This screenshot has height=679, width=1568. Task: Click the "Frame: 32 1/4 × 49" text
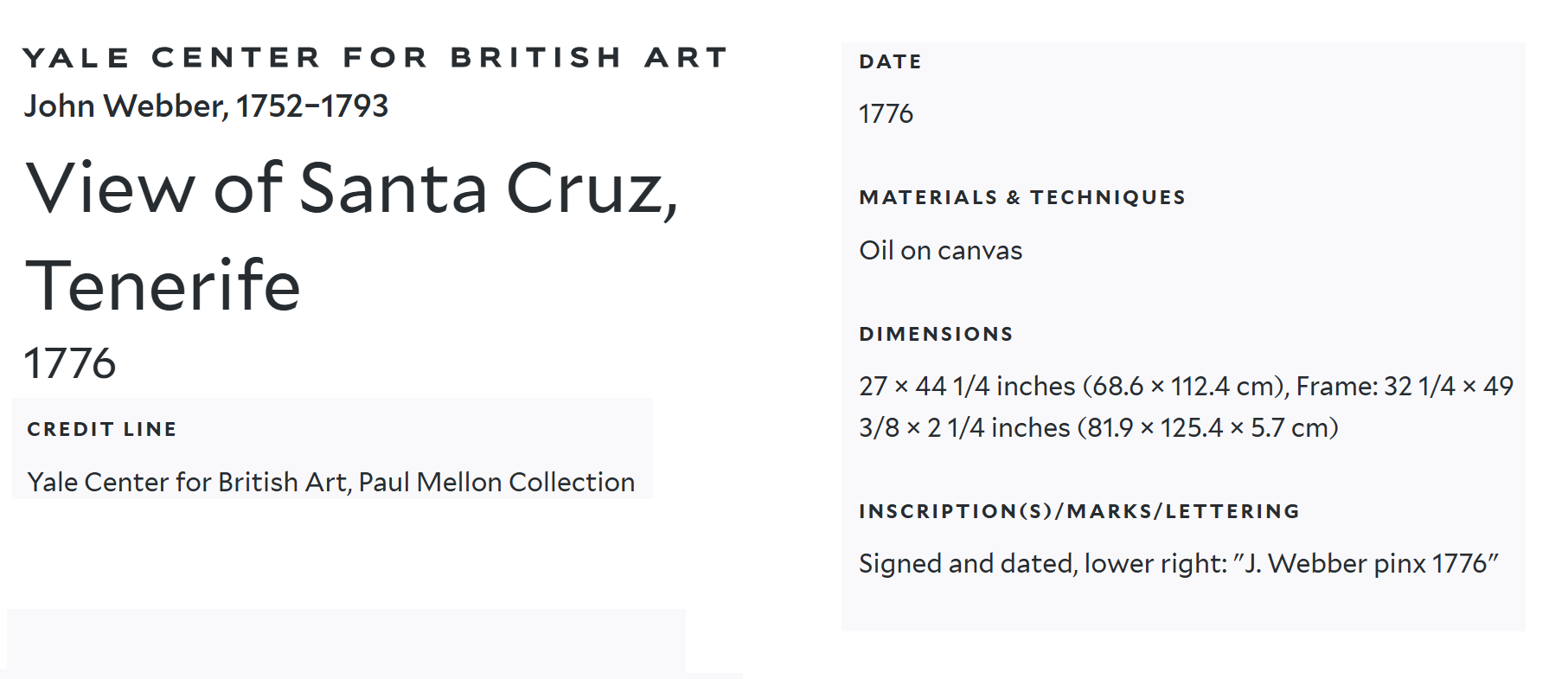tap(1404, 386)
